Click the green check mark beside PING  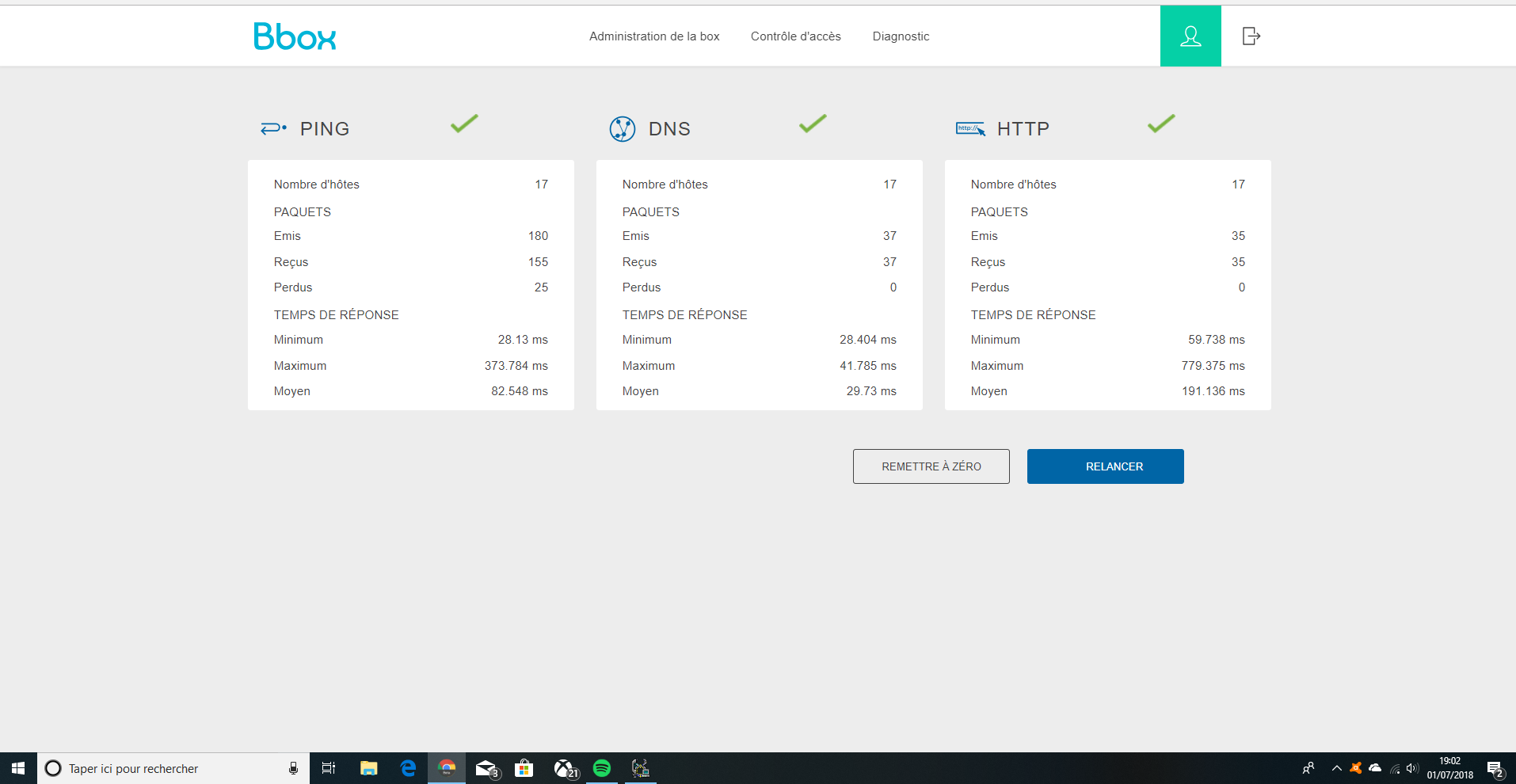point(464,124)
